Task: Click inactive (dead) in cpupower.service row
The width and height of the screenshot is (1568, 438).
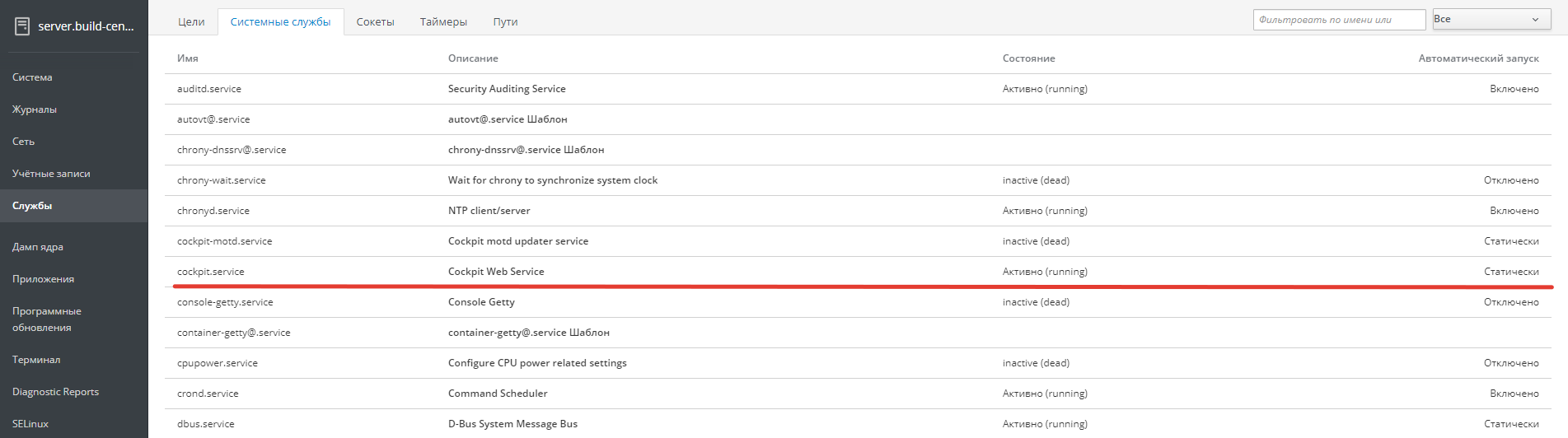Action: 1036,363
